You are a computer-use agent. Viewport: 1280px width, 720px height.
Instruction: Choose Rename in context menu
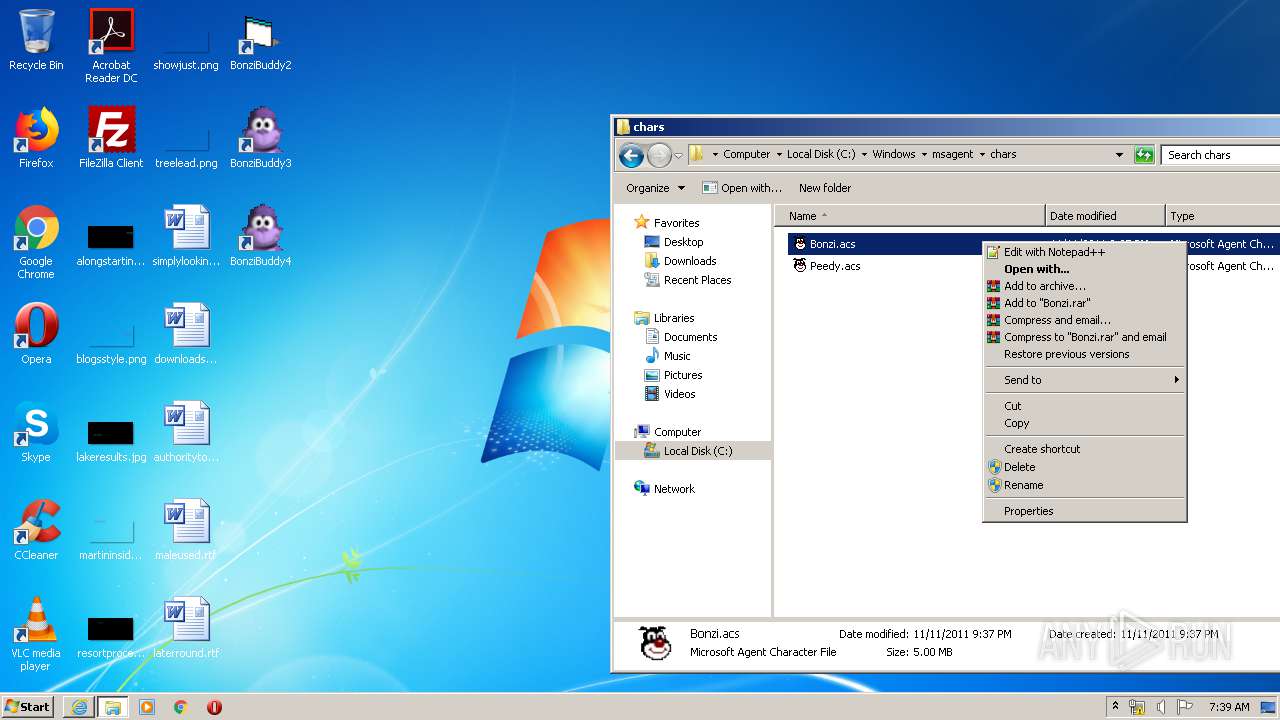(x=1085, y=485)
